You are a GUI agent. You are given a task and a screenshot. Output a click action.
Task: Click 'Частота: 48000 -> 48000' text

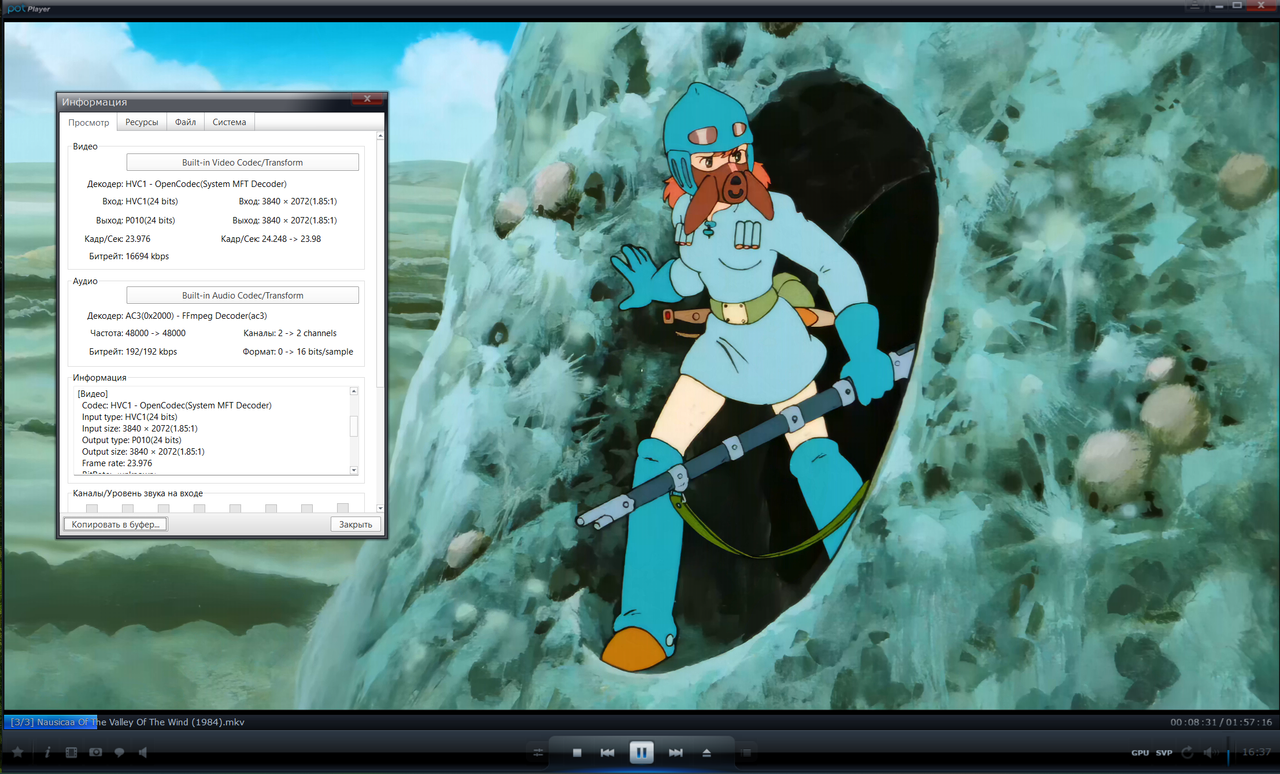(137, 333)
